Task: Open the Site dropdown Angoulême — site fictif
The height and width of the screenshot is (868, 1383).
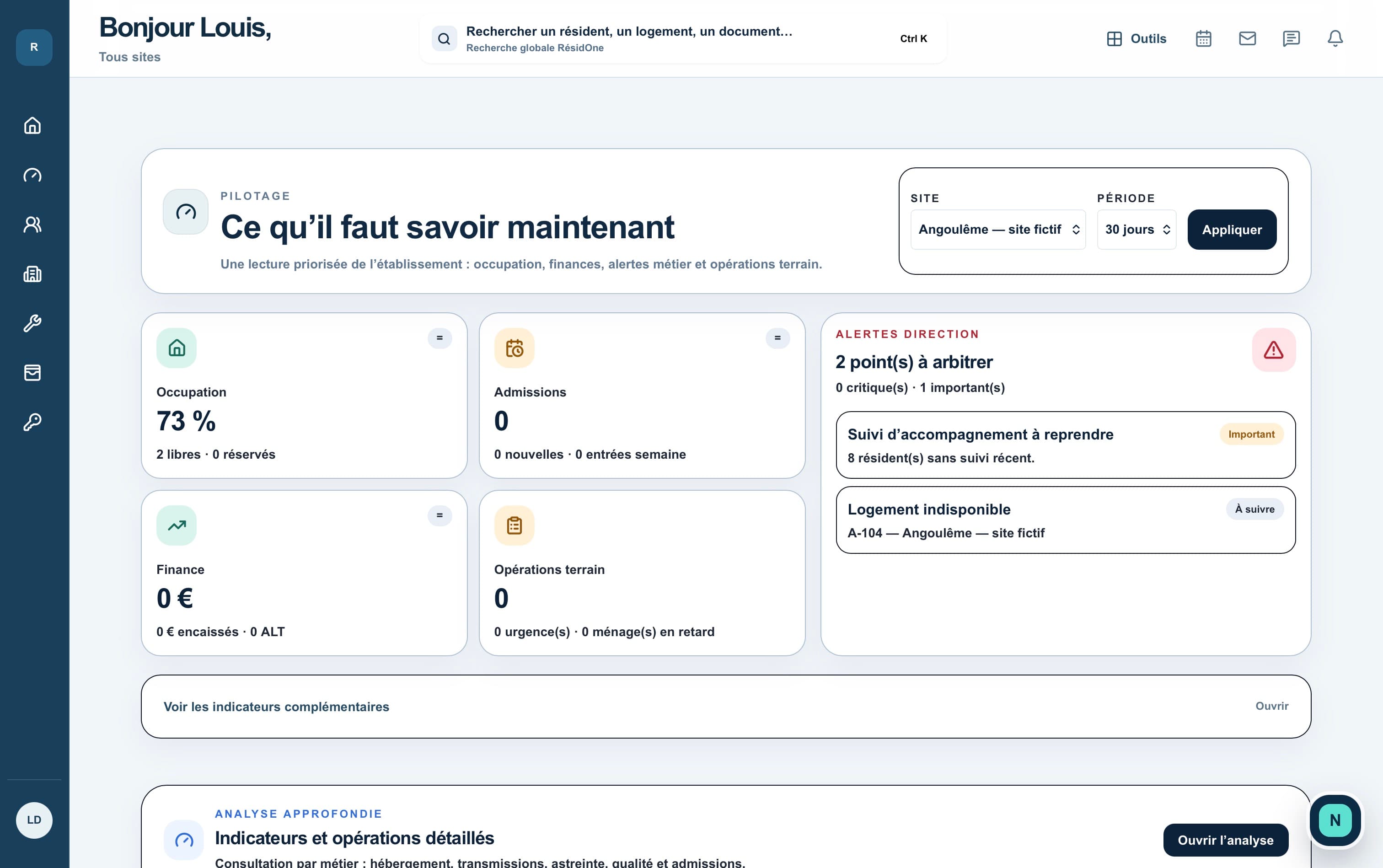Action: tap(998, 230)
